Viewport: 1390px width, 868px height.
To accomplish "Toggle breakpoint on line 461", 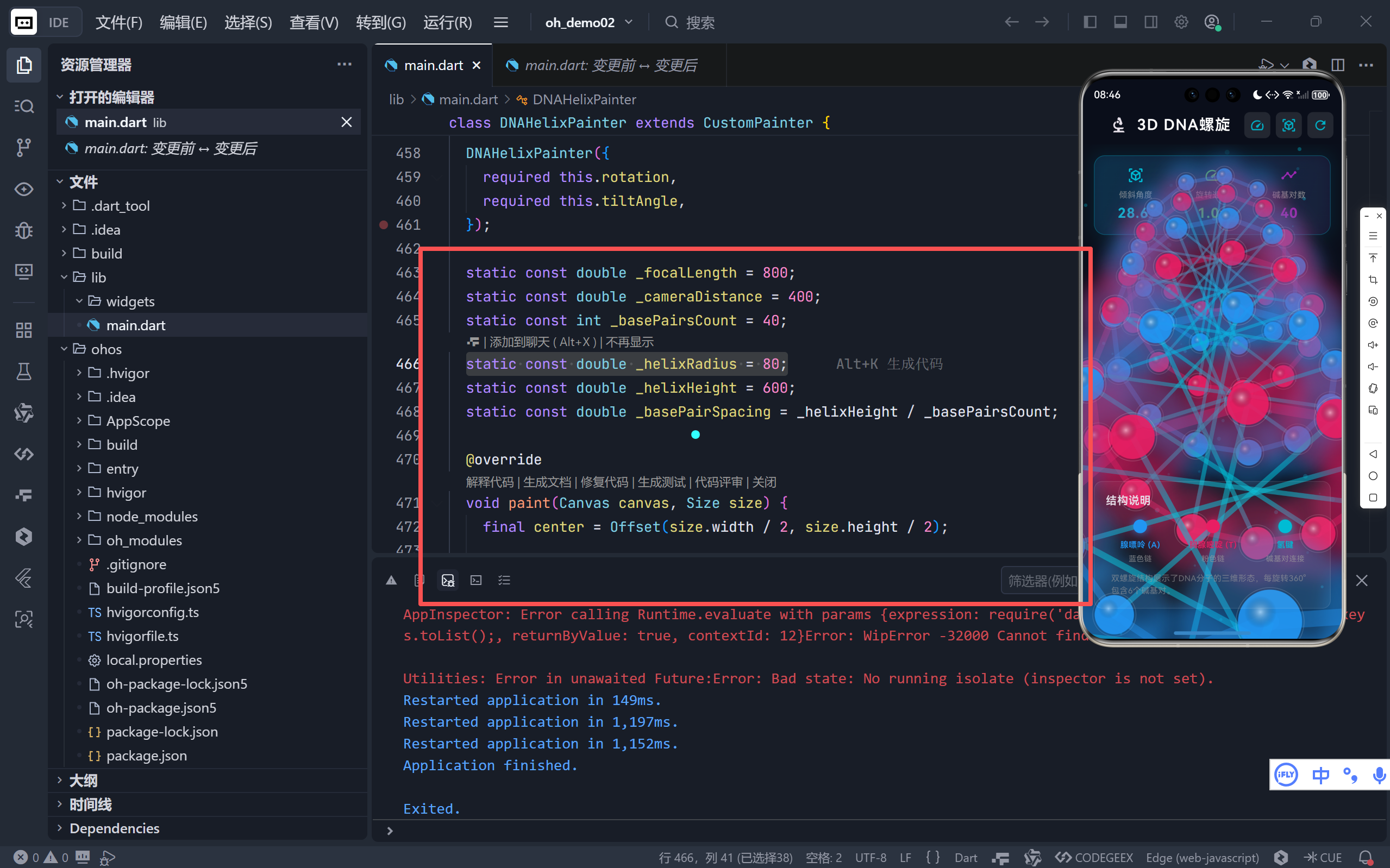I will pyautogui.click(x=384, y=224).
